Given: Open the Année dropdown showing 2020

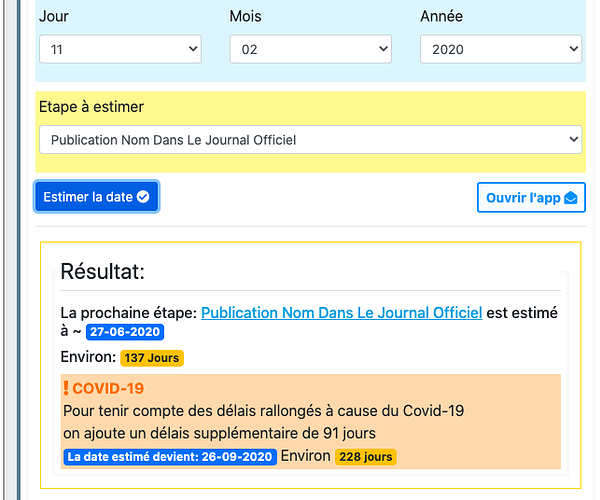Looking at the screenshot, I should 501,49.
